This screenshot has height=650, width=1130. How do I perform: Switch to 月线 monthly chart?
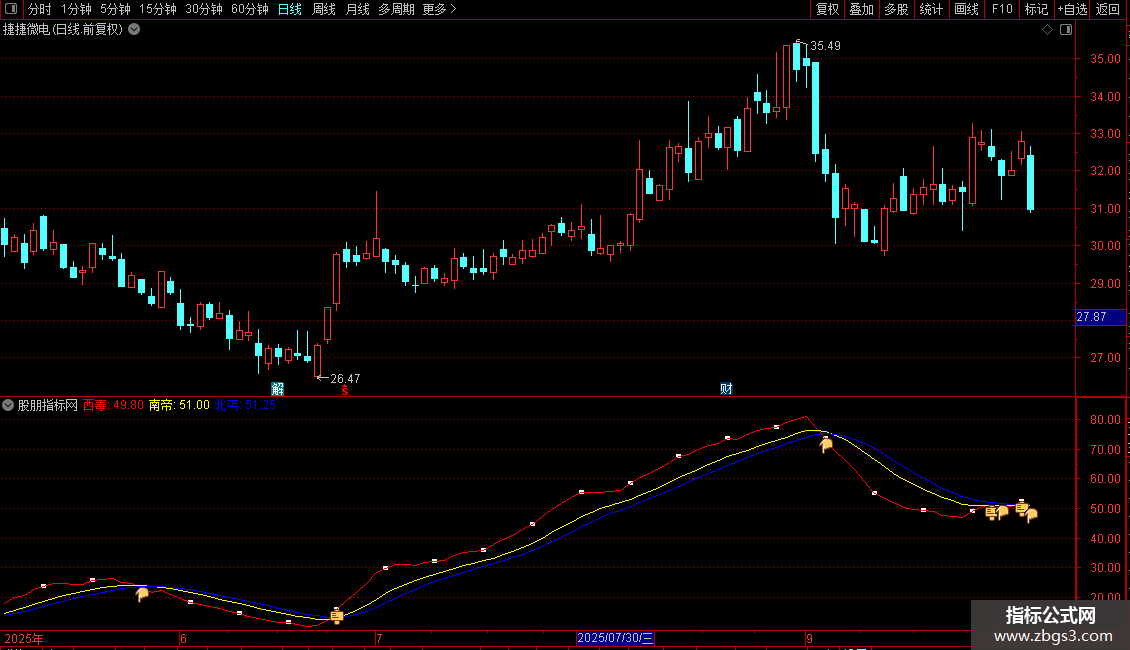tap(357, 9)
